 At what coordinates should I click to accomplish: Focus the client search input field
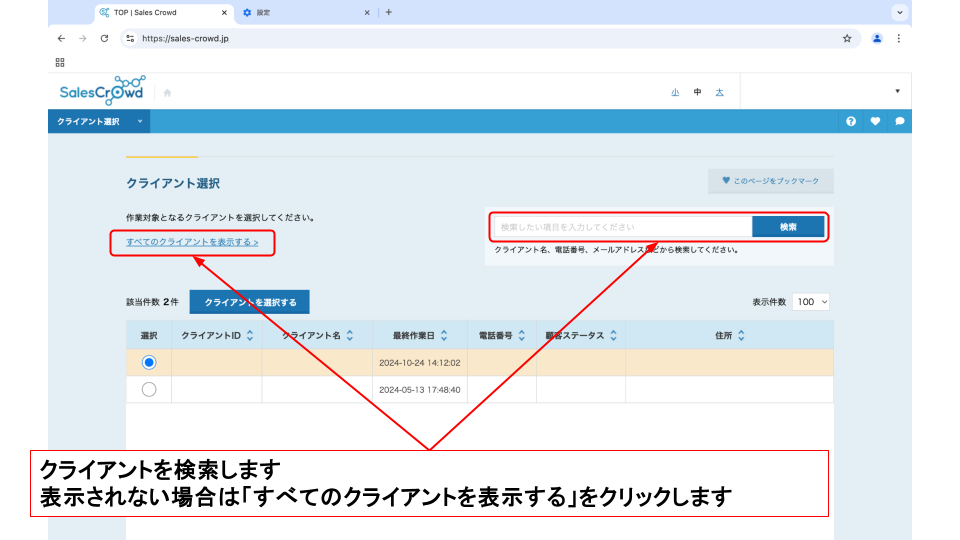[622, 227]
